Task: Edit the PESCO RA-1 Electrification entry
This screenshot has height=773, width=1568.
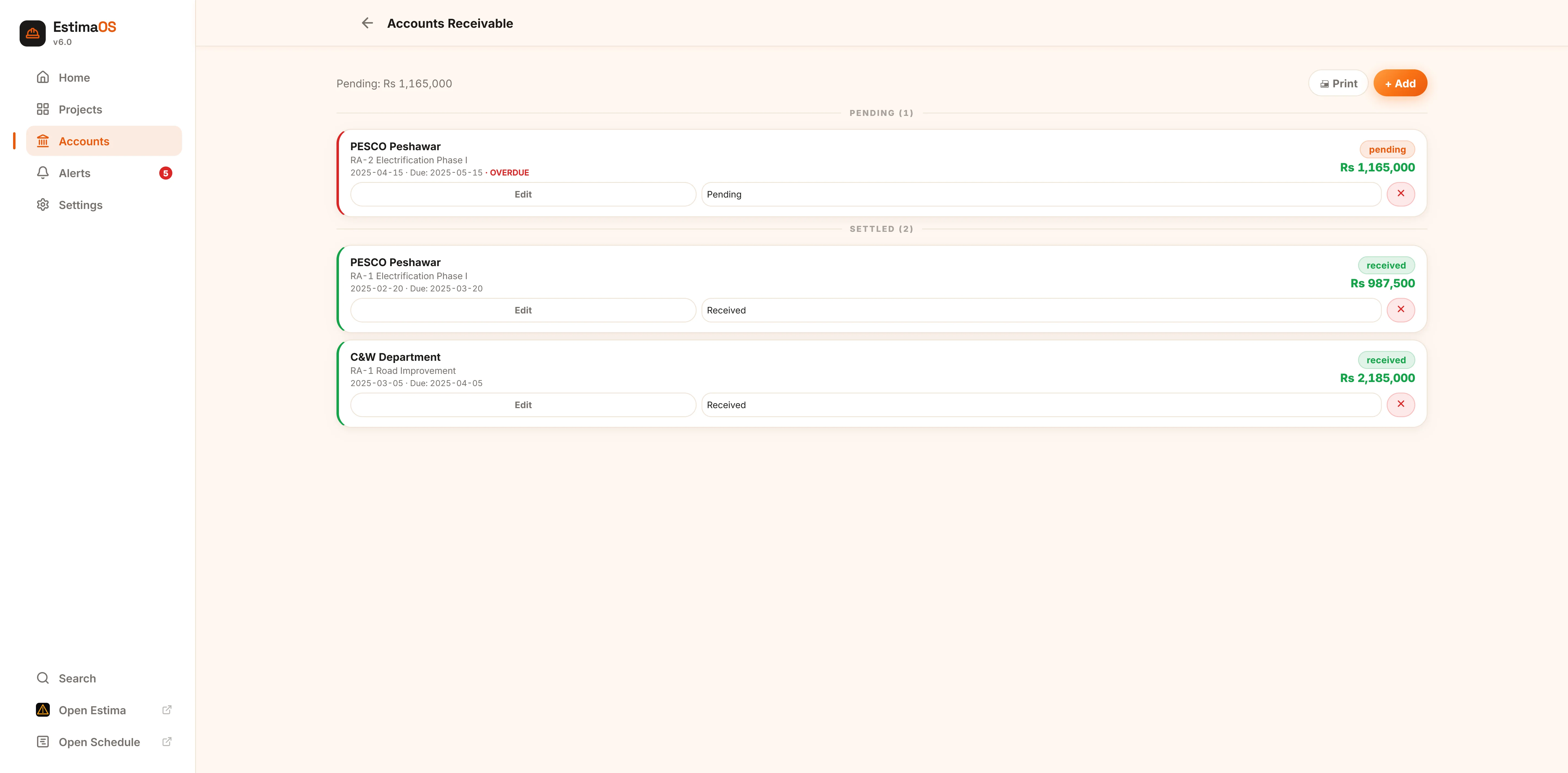Action: click(523, 310)
